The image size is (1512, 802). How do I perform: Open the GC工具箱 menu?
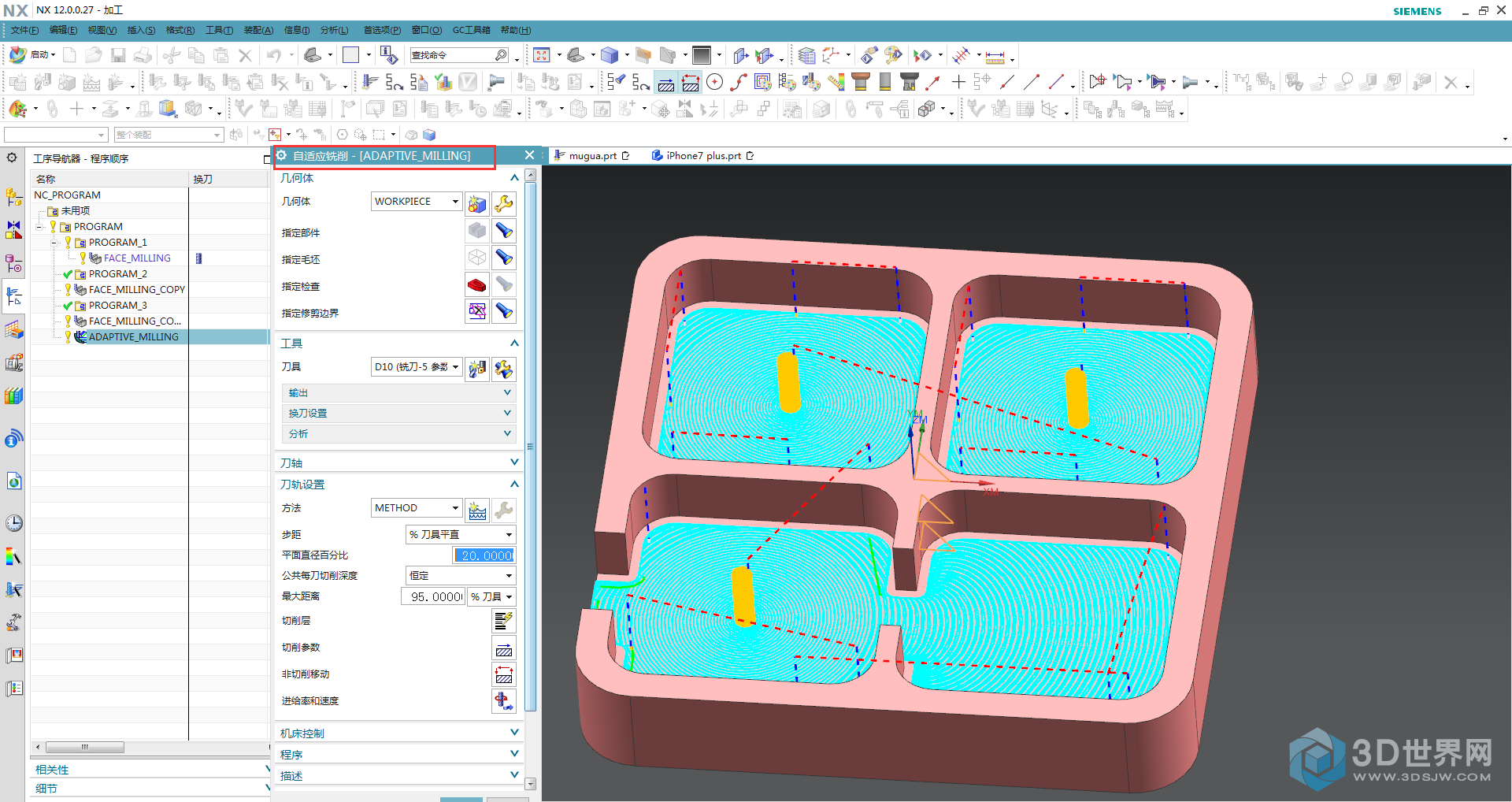coord(471,30)
